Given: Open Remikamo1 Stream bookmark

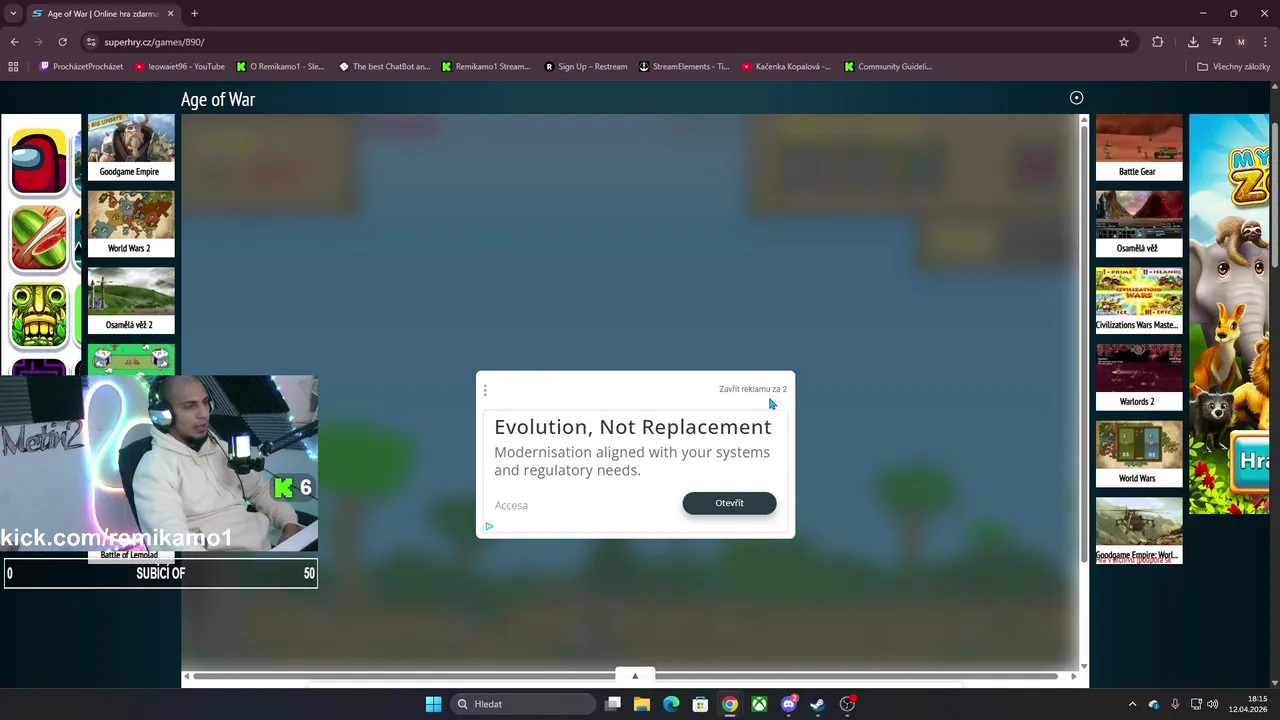Looking at the screenshot, I should 486,67.
